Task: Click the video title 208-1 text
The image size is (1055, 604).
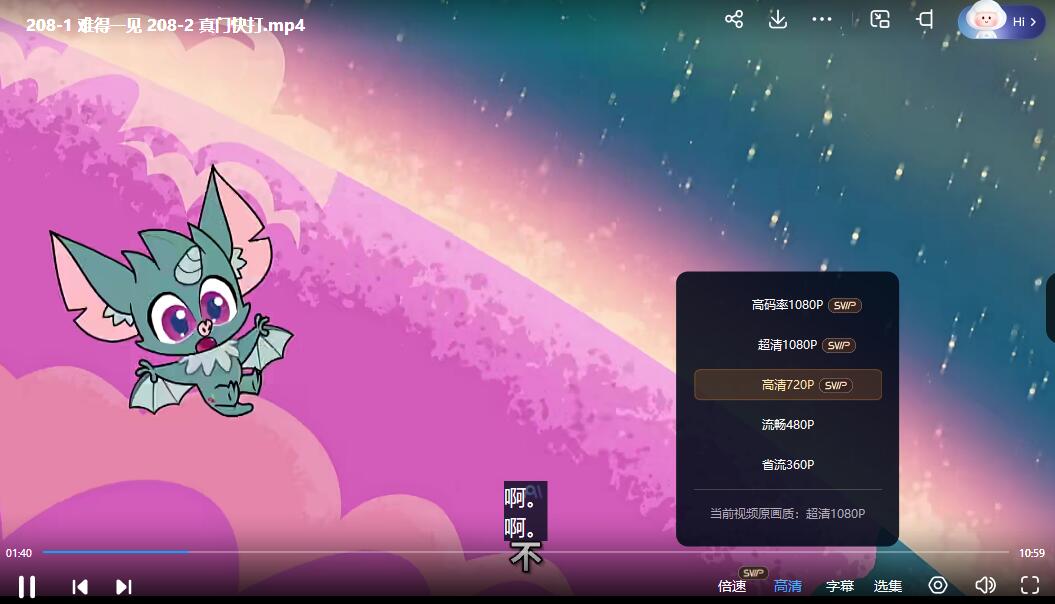Action: [166, 25]
